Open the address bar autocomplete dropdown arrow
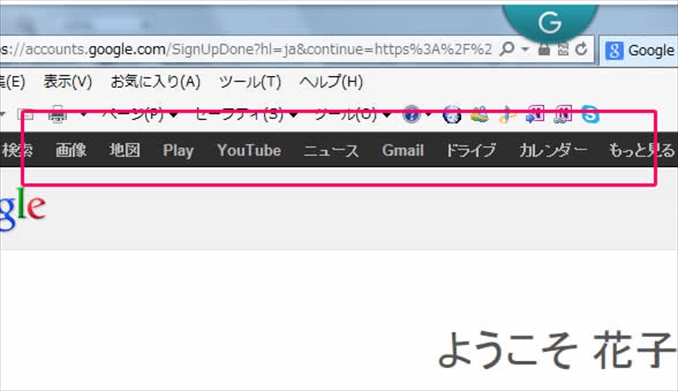Image resolution: width=678 pixels, height=391 pixels. [525, 49]
